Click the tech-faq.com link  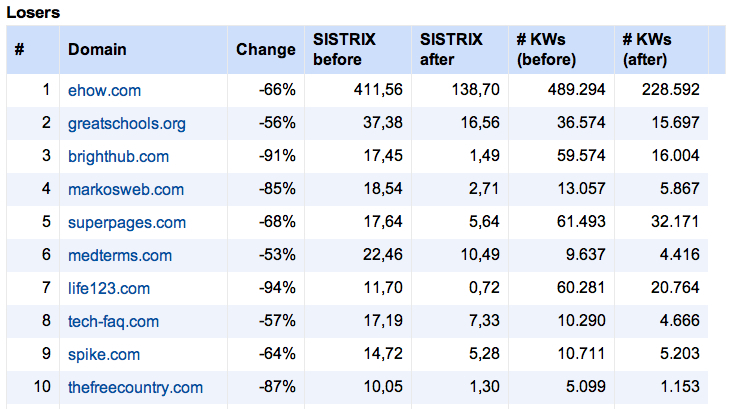point(113,321)
